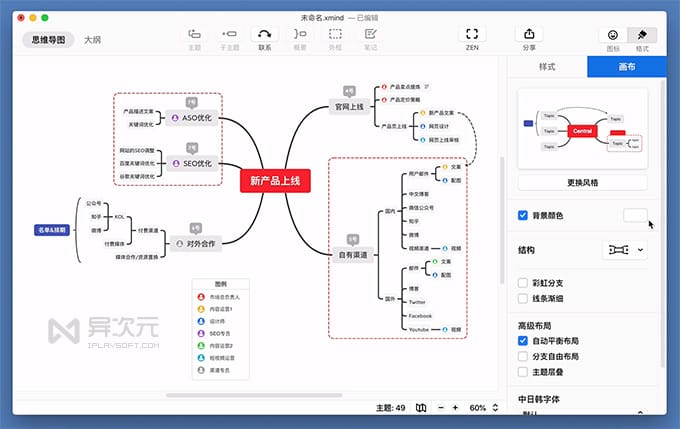The height and width of the screenshot is (429, 680).
Task: Click the zoom out minus button
Action: [x=441, y=408]
